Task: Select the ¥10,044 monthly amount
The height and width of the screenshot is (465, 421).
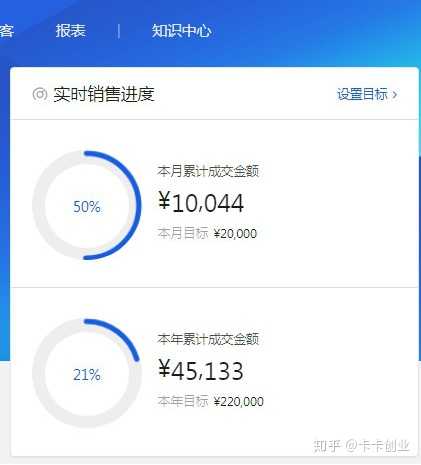Action: coord(201,203)
